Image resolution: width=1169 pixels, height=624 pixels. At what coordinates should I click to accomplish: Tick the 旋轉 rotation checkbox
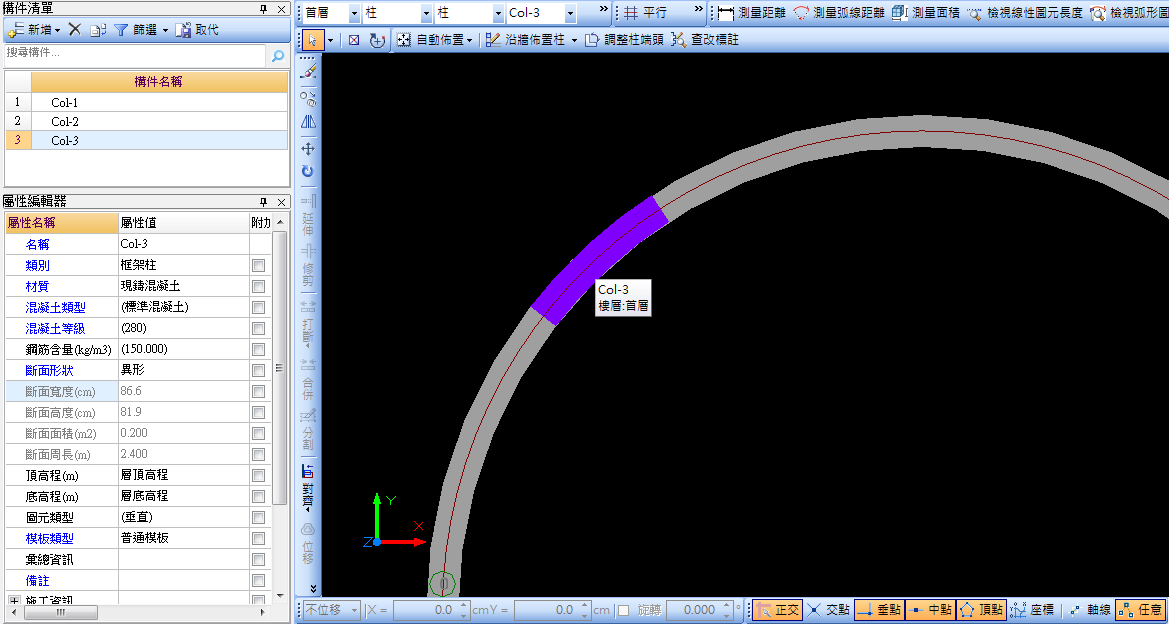623,611
